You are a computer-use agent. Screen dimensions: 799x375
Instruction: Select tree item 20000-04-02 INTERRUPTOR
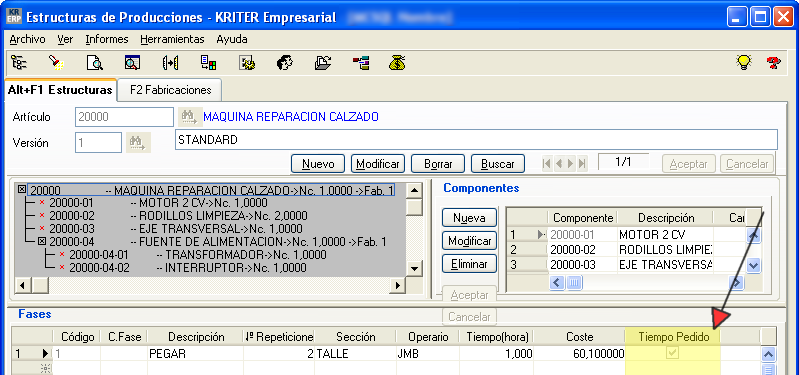[188, 267]
